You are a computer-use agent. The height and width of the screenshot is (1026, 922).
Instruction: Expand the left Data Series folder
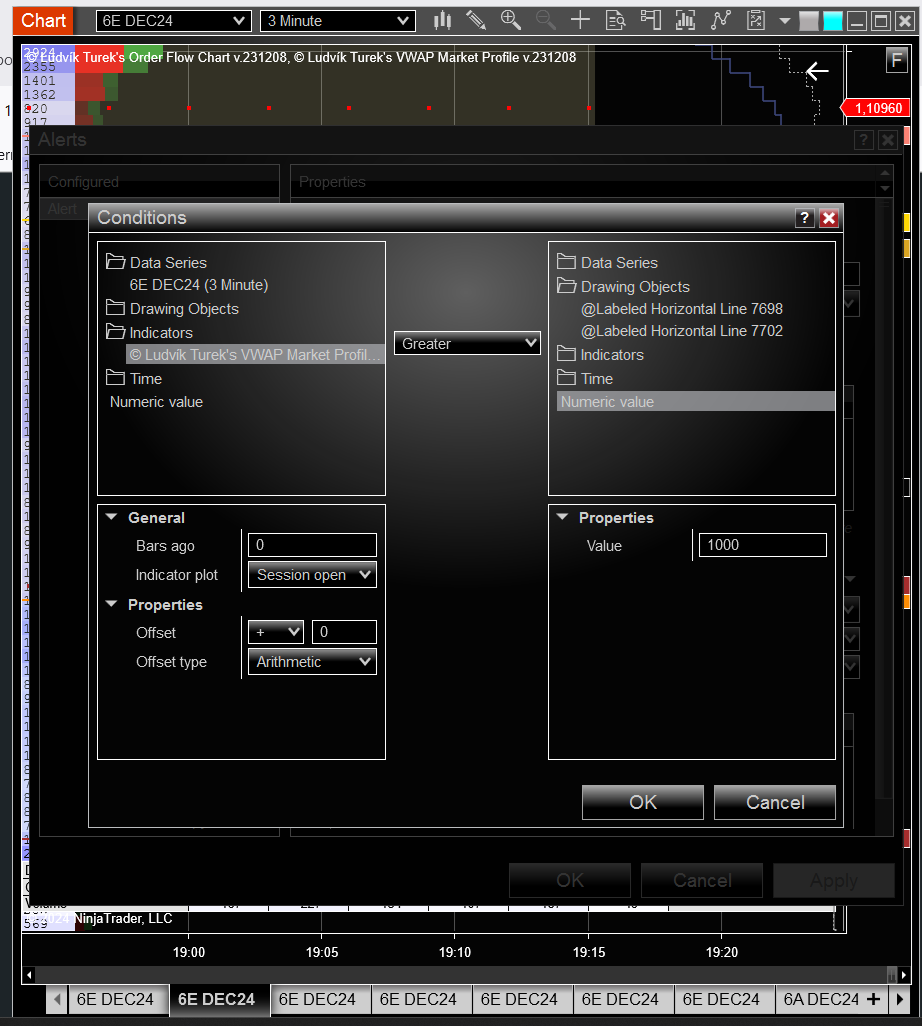point(116,262)
